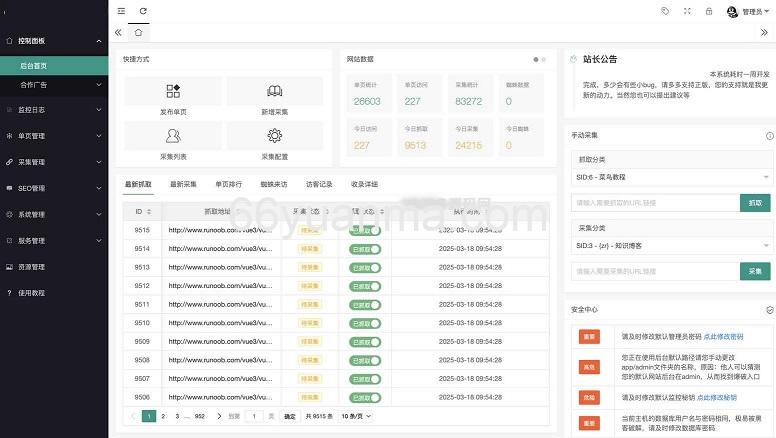This screenshot has height=438, width=776.
Task: Select 后台首页 in the sidebar
Action: click(x=54, y=65)
